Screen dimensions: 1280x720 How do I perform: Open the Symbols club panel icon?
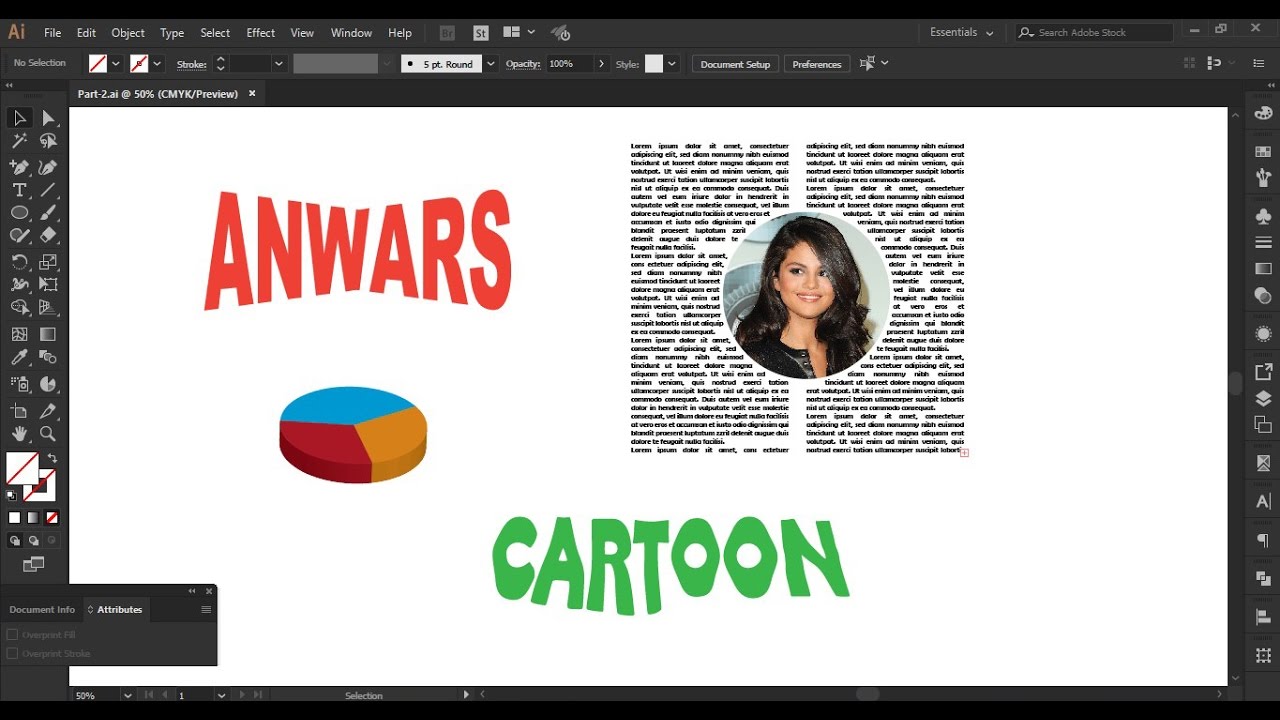[1263, 215]
